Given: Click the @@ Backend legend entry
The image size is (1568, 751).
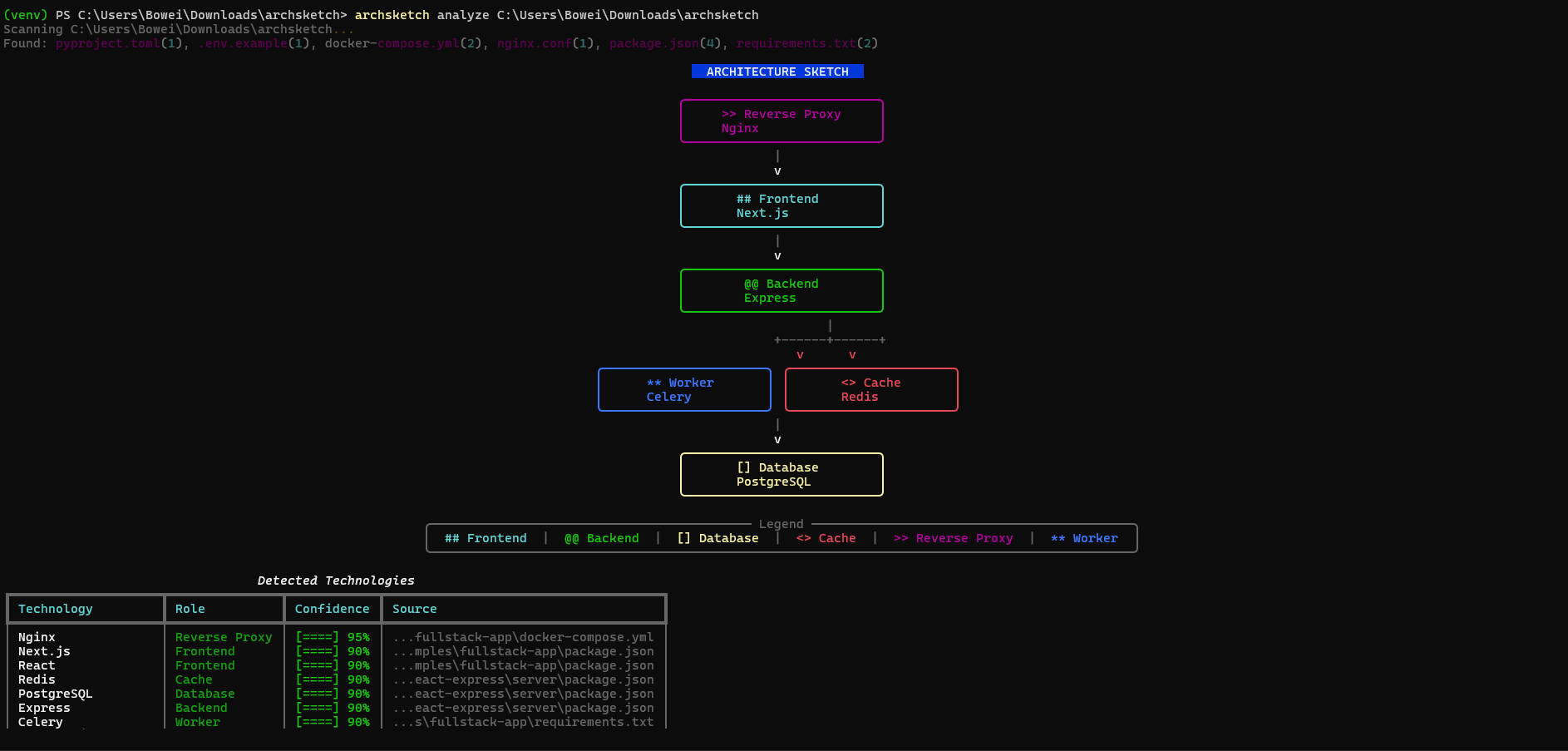Looking at the screenshot, I should pos(602,538).
